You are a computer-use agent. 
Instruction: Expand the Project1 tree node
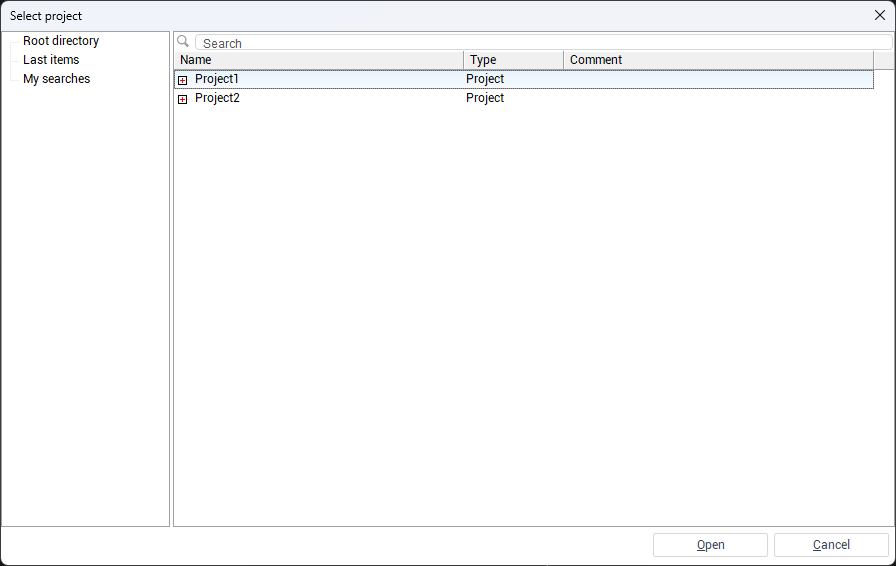point(182,80)
